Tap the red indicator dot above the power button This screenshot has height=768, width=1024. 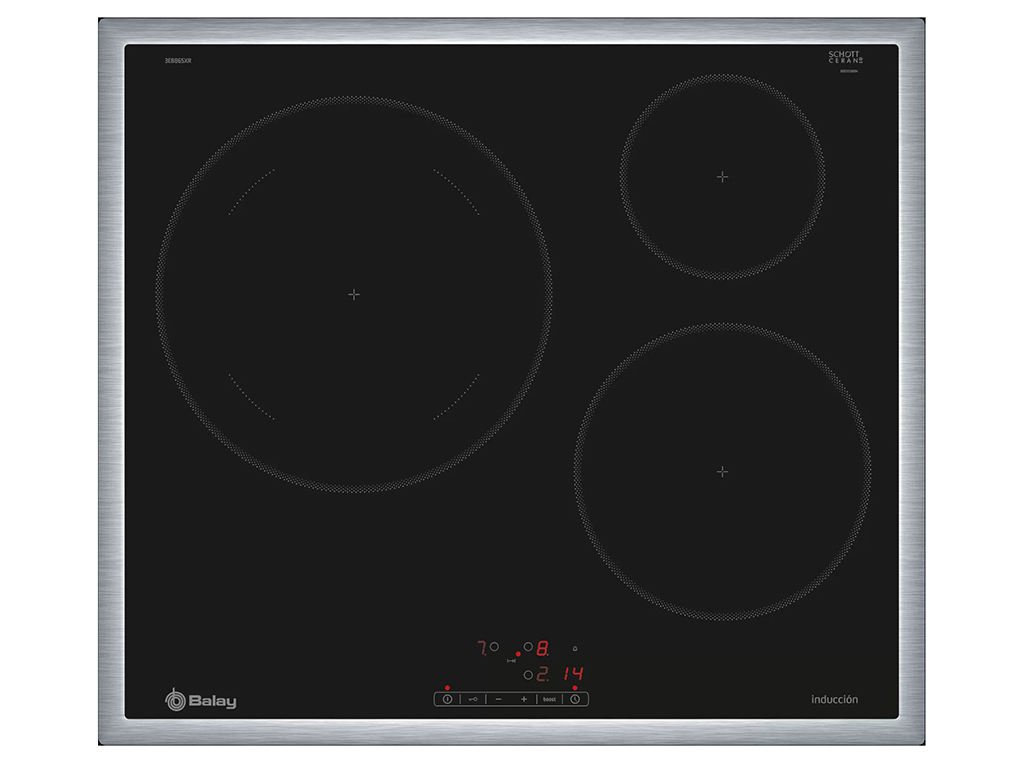447,688
